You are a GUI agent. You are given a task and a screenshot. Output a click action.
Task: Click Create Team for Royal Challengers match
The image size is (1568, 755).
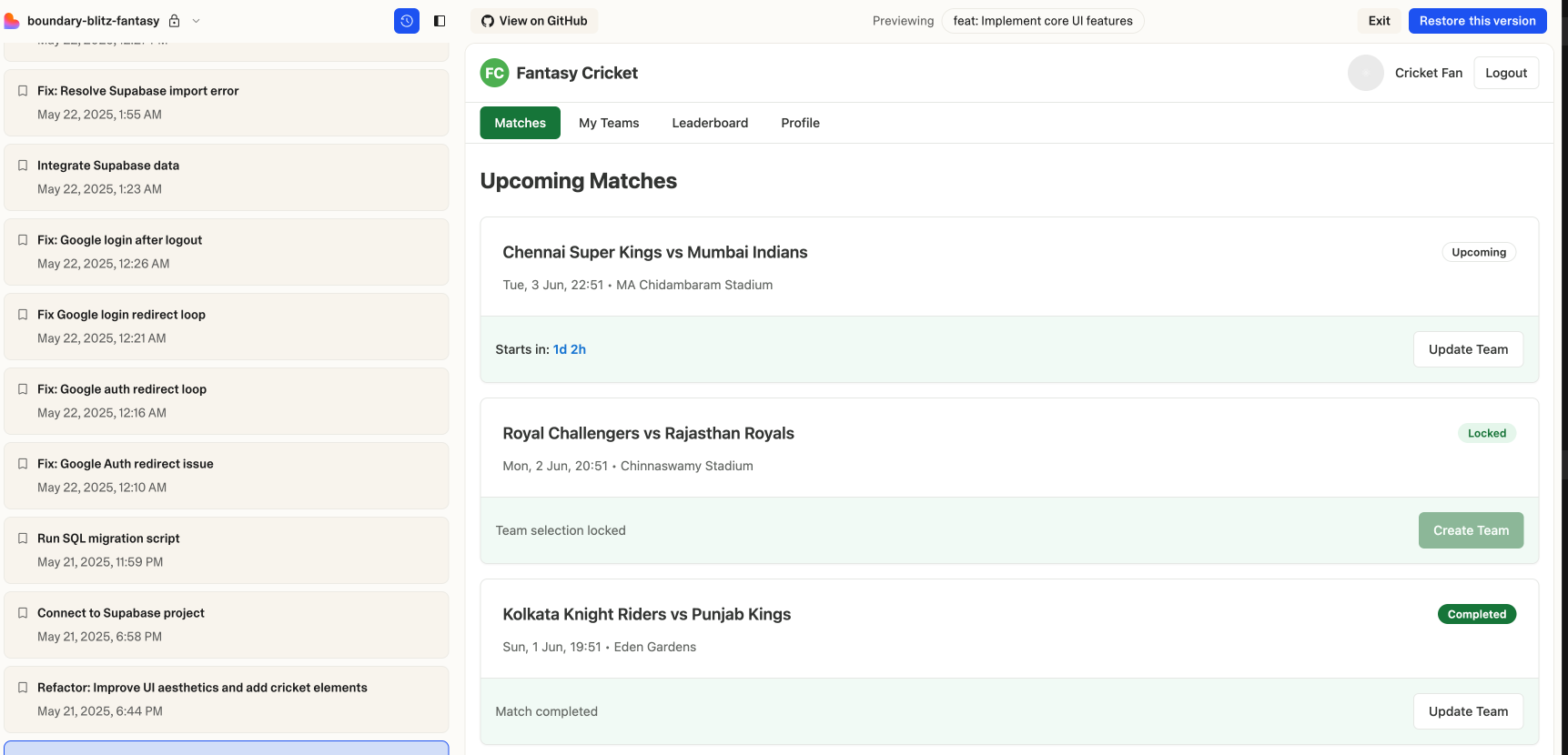[x=1471, y=530]
